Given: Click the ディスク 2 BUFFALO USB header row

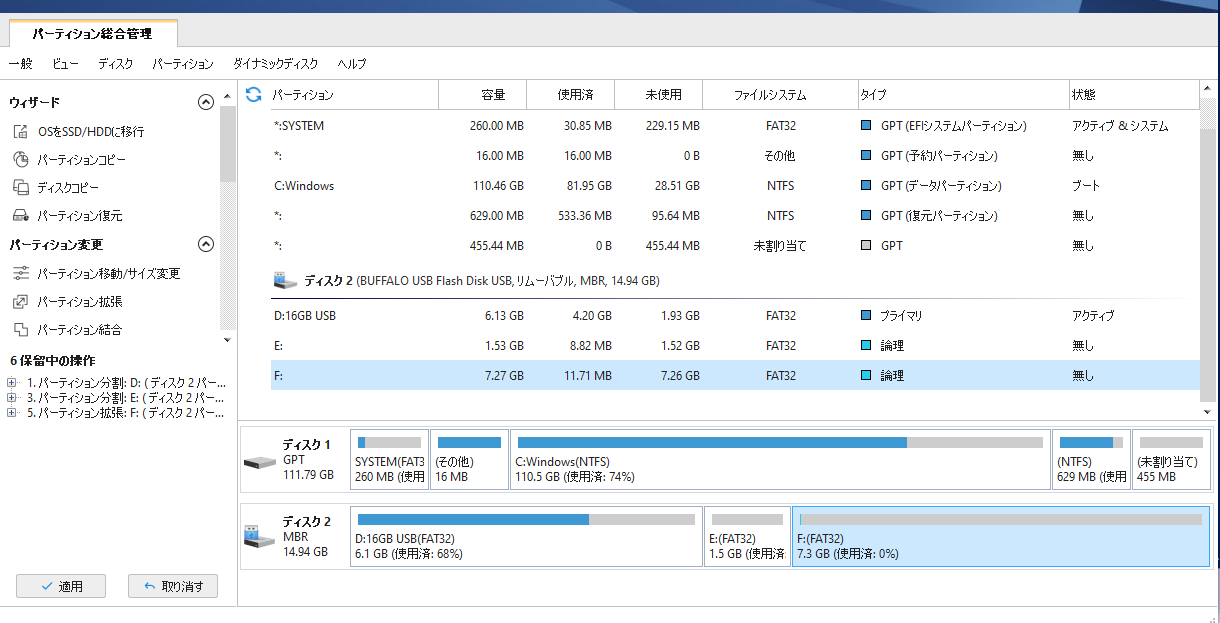Looking at the screenshot, I should (735, 281).
